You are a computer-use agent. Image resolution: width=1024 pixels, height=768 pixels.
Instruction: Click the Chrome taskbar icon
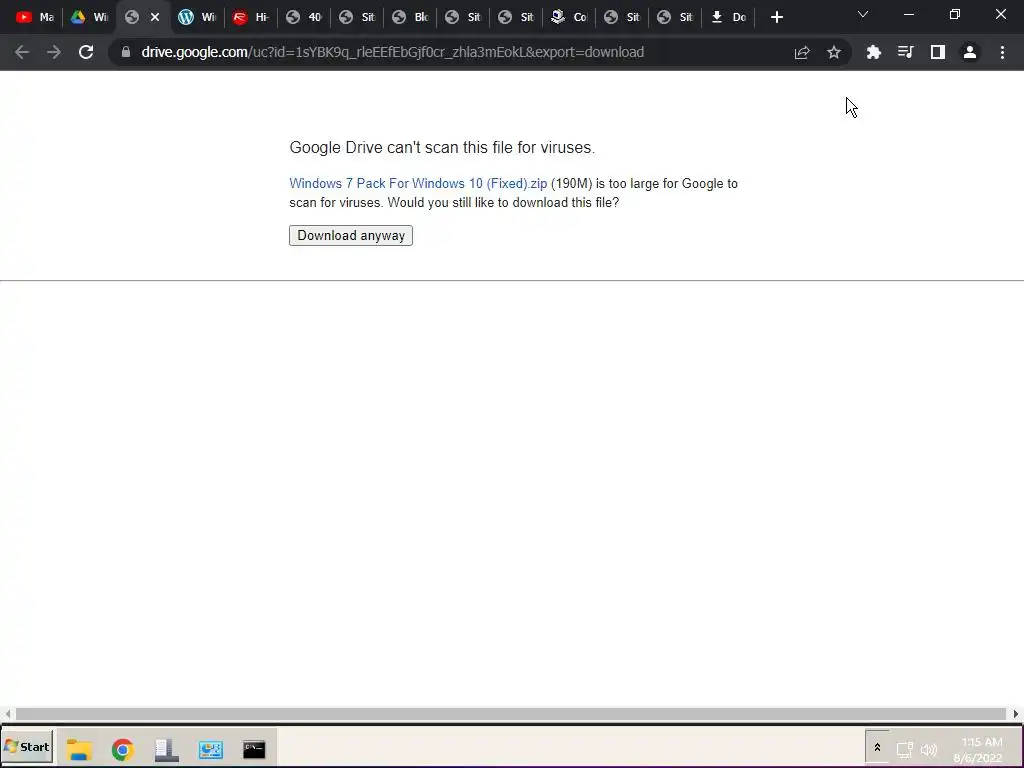123,749
